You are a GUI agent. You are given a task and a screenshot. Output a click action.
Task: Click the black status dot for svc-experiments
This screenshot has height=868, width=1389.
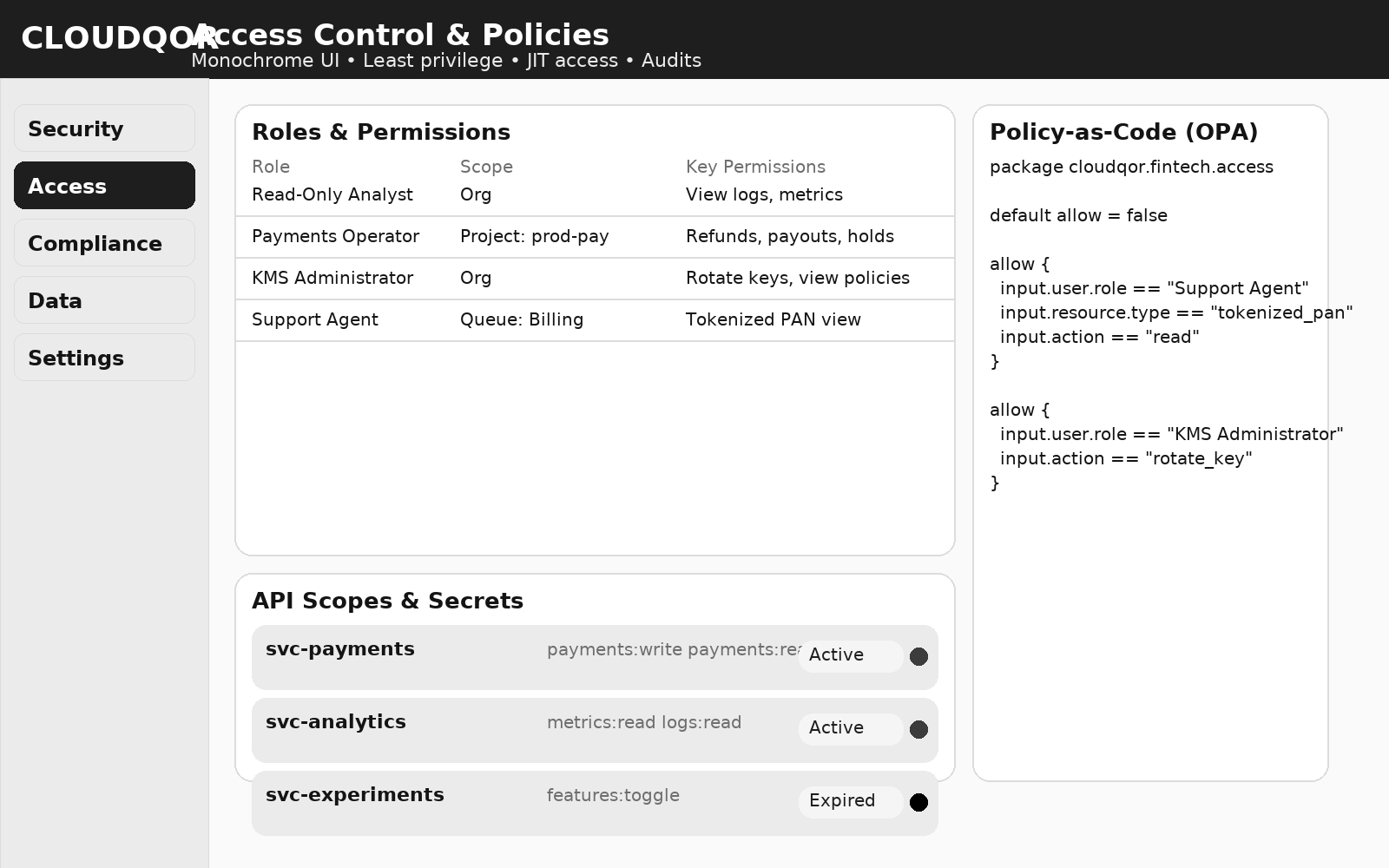coord(918,803)
